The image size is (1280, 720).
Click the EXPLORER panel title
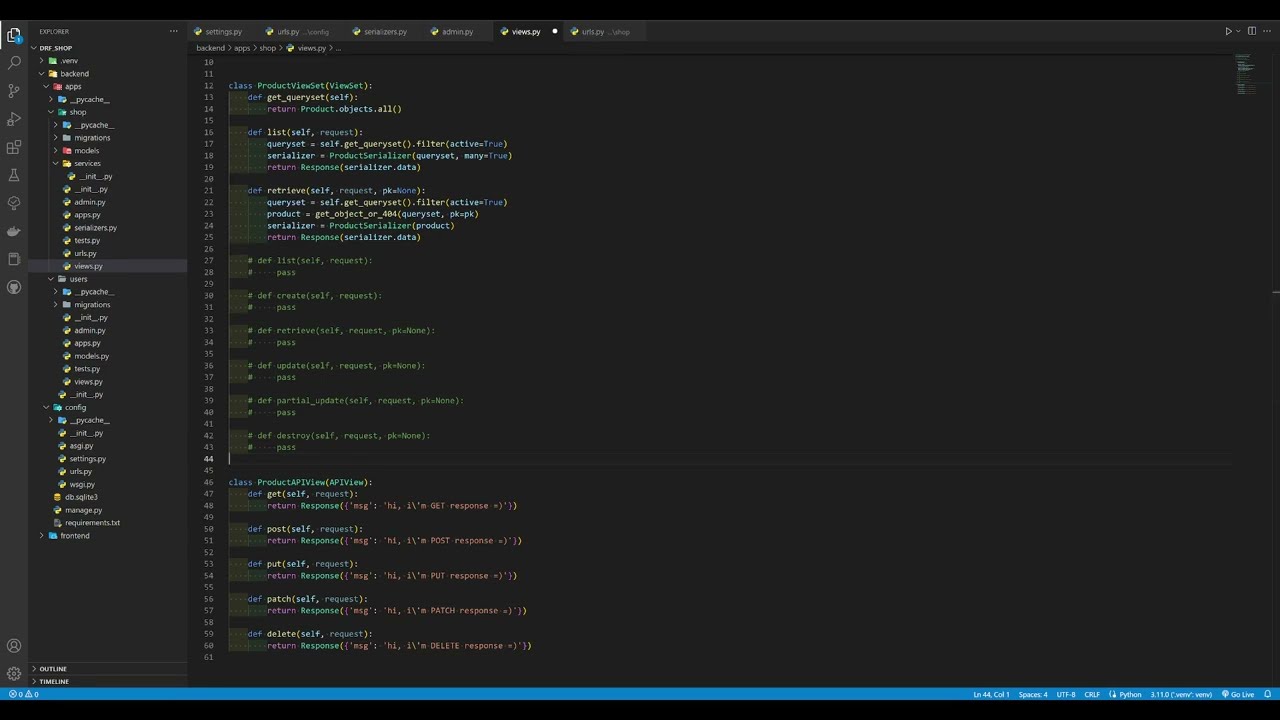54,31
